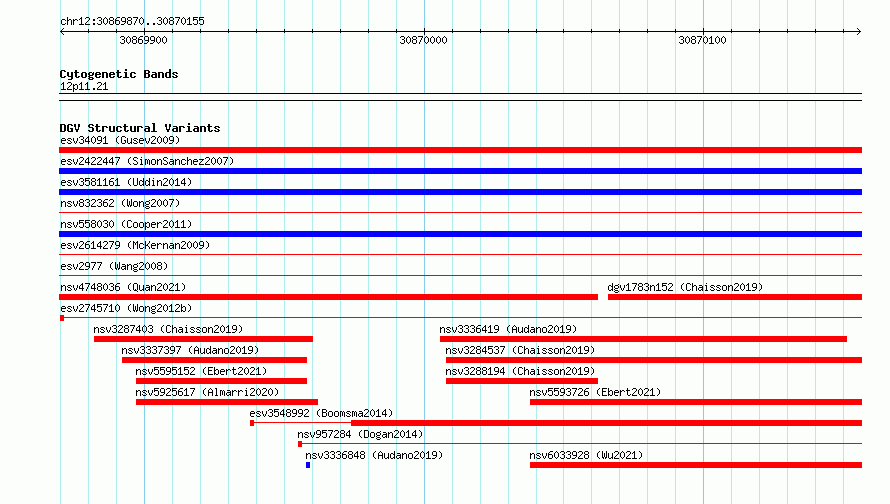The image size is (890, 504).
Task: Select the red esv34091 variant bar
Action: (x=460, y=150)
